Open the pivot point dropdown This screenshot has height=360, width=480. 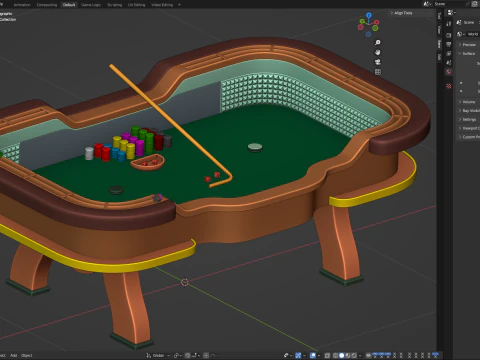[x=178, y=355]
